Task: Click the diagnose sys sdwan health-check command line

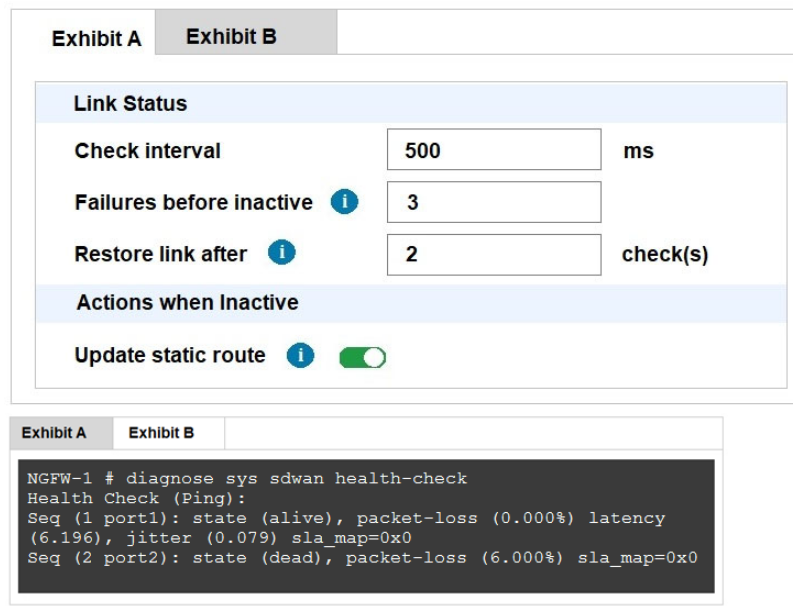Action: [x=247, y=478]
